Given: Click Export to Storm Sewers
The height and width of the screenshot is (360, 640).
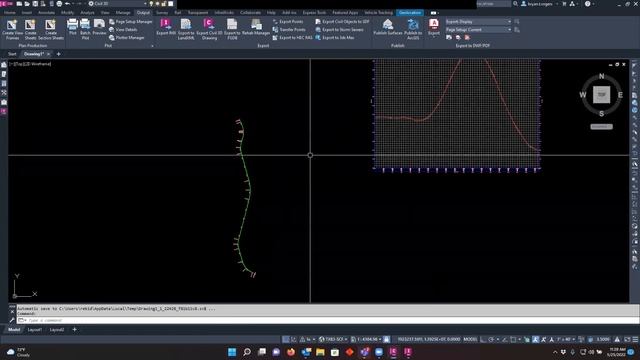Looking at the screenshot, I should 339,30.
